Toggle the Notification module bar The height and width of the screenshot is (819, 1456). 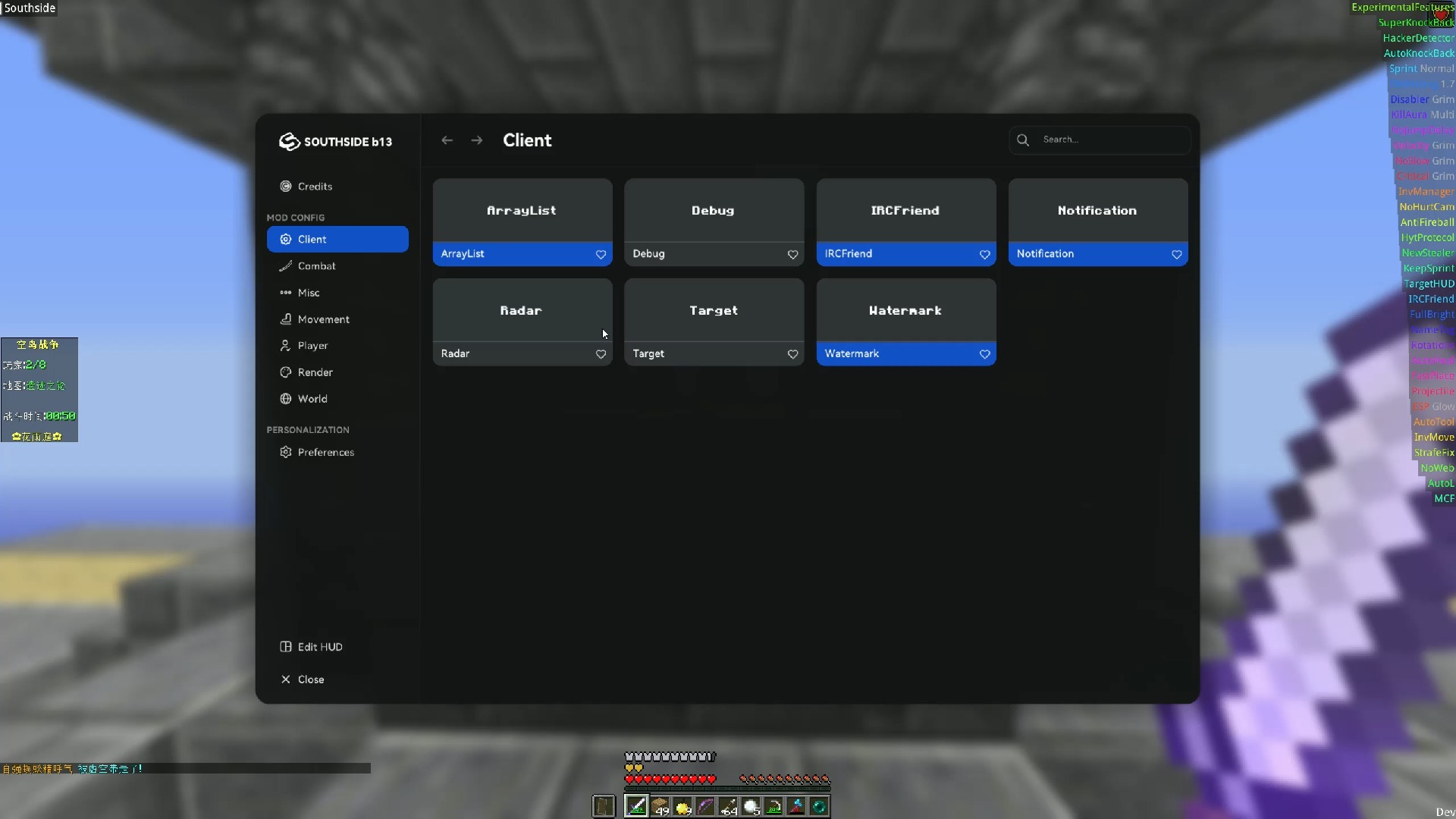tap(1098, 254)
